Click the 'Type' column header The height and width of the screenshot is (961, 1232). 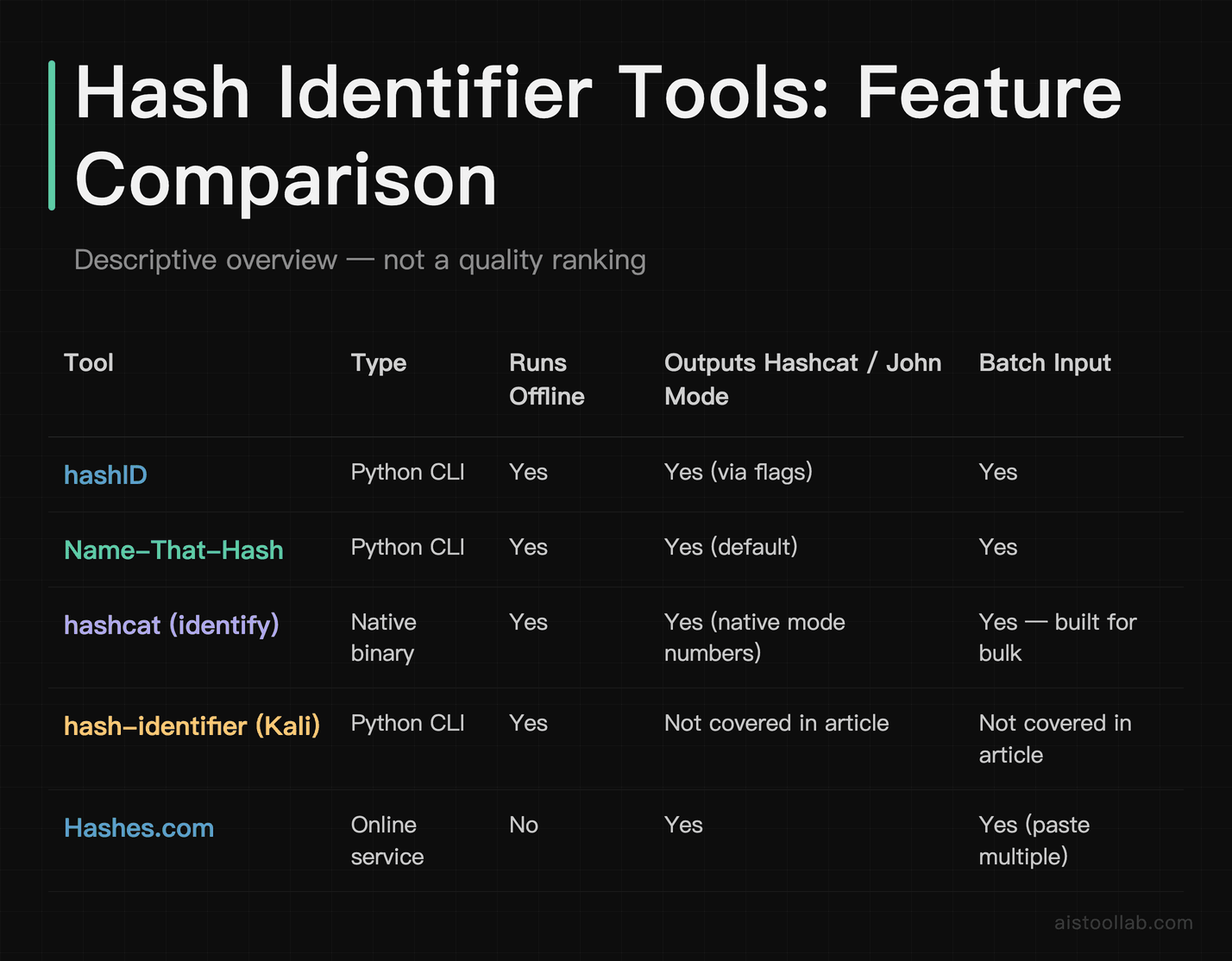(379, 363)
